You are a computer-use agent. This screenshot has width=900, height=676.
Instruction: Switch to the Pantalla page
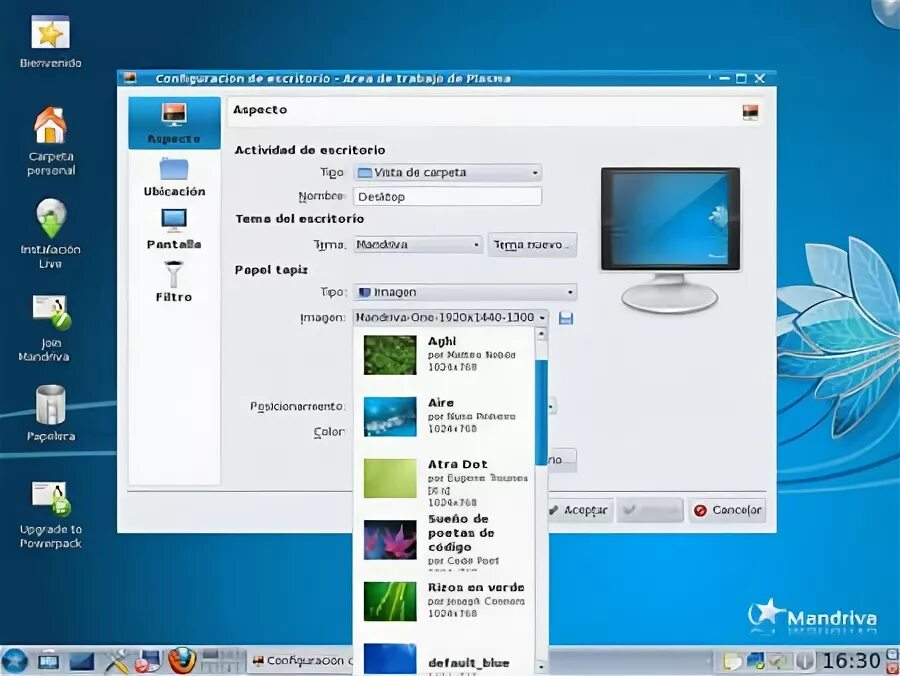click(174, 229)
